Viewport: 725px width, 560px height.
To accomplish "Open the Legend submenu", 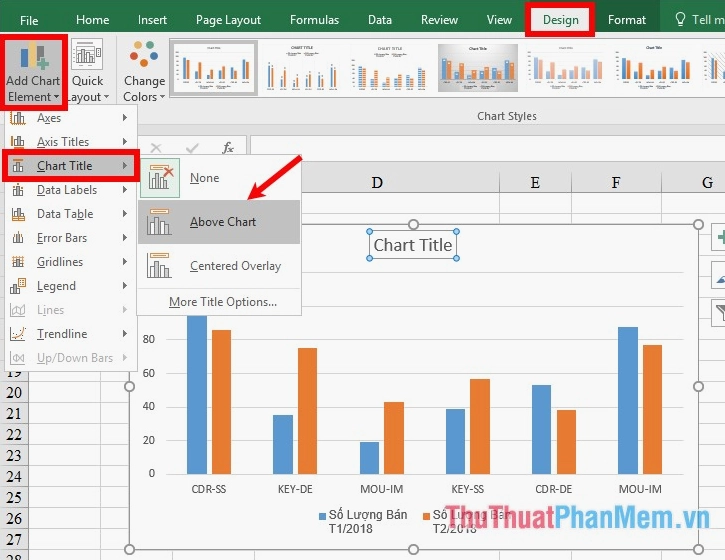I will tap(71, 286).
